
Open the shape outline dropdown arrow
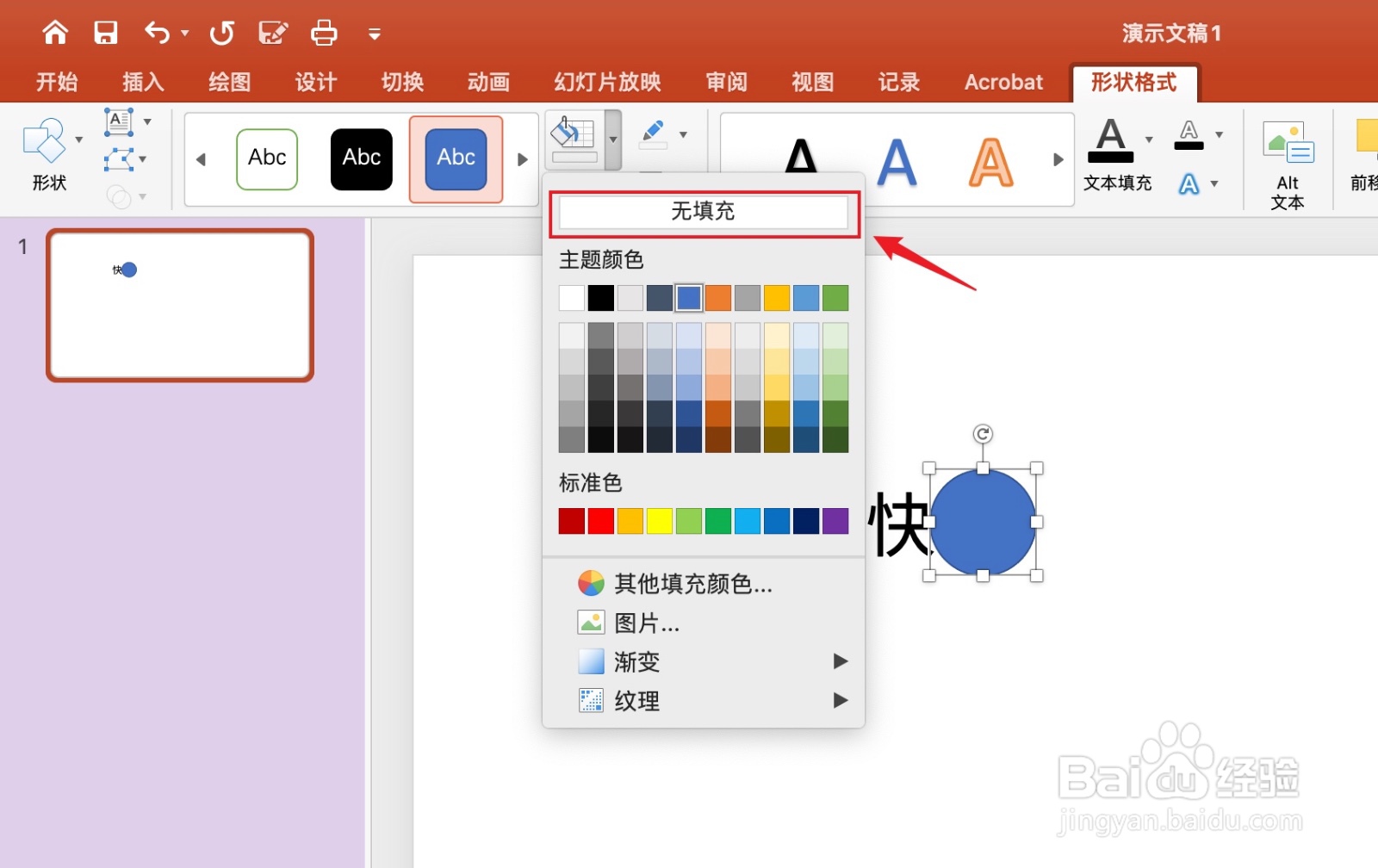point(684,134)
